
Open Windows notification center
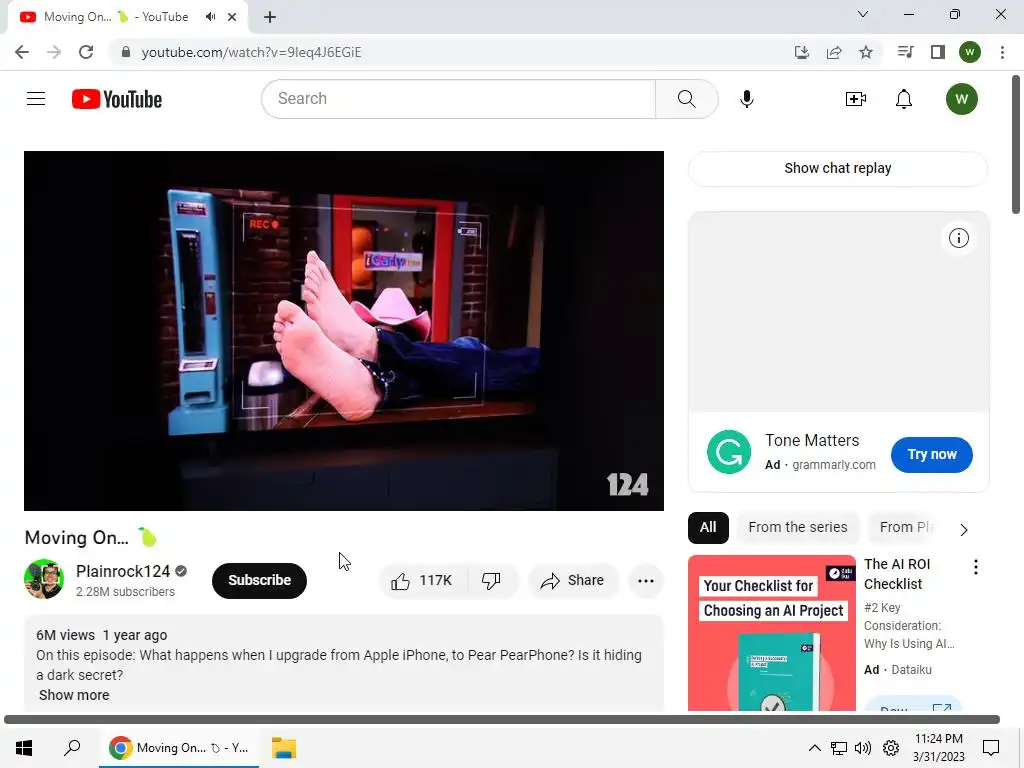991,748
